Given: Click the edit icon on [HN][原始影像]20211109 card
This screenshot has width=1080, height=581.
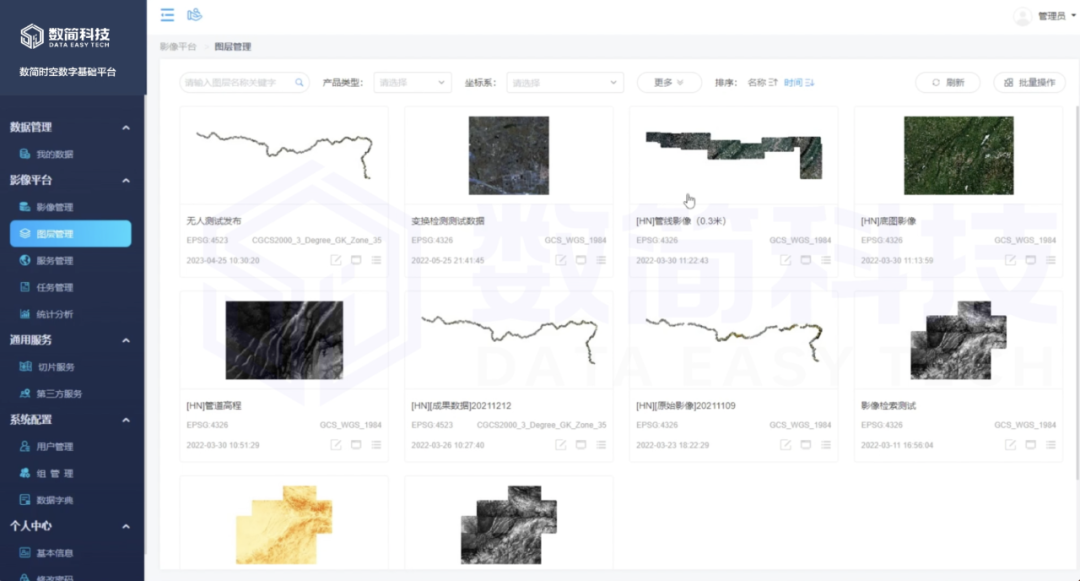Looking at the screenshot, I should 785,445.
